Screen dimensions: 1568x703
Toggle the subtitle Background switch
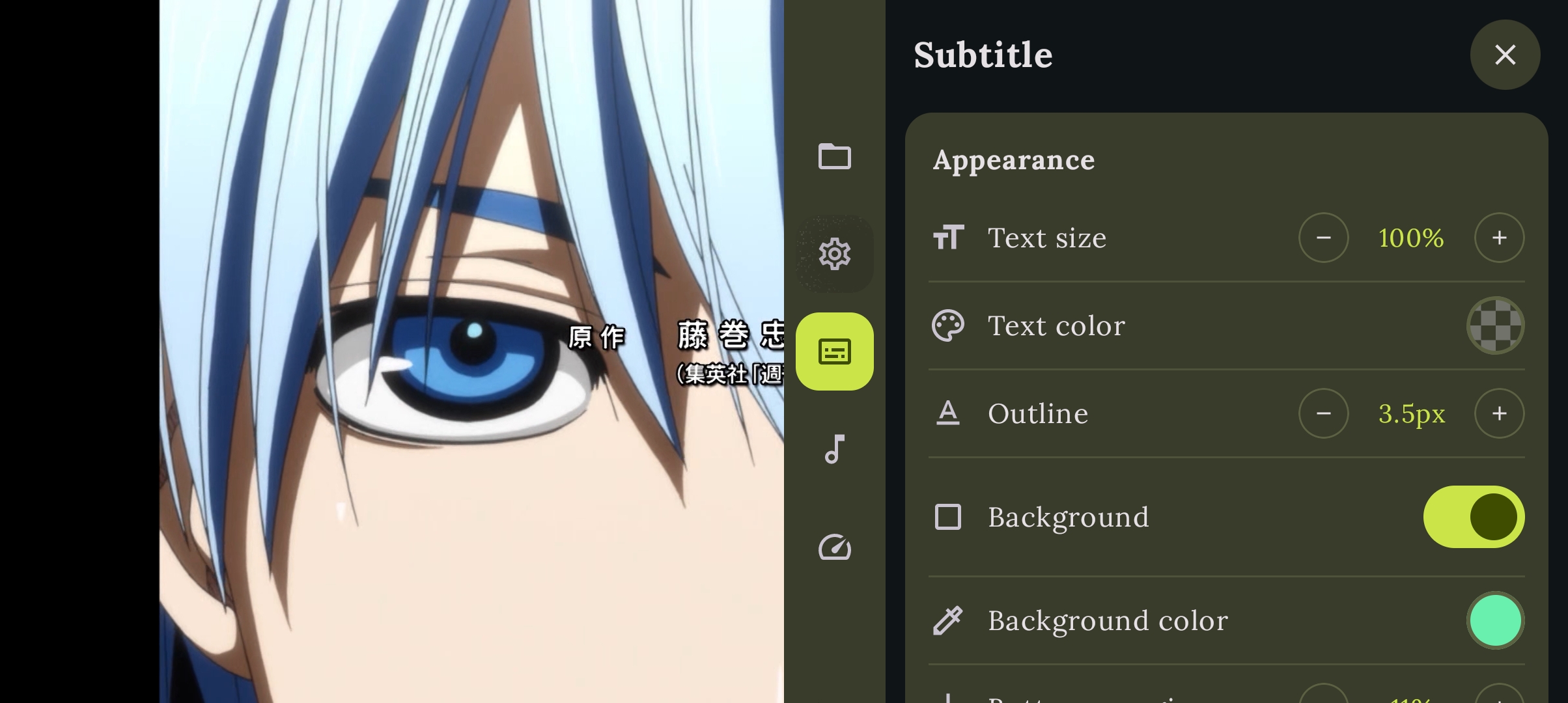coord(1474,517)
